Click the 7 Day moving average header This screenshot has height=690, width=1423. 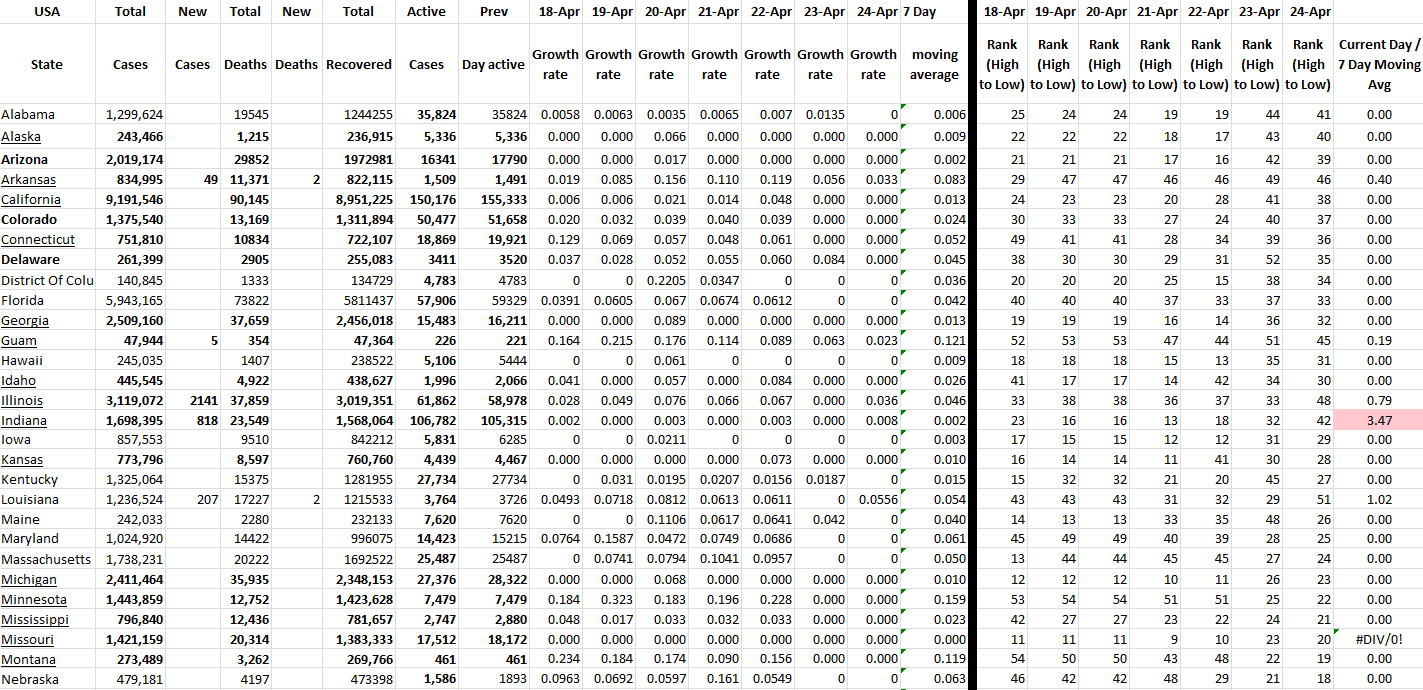point(934,65)
